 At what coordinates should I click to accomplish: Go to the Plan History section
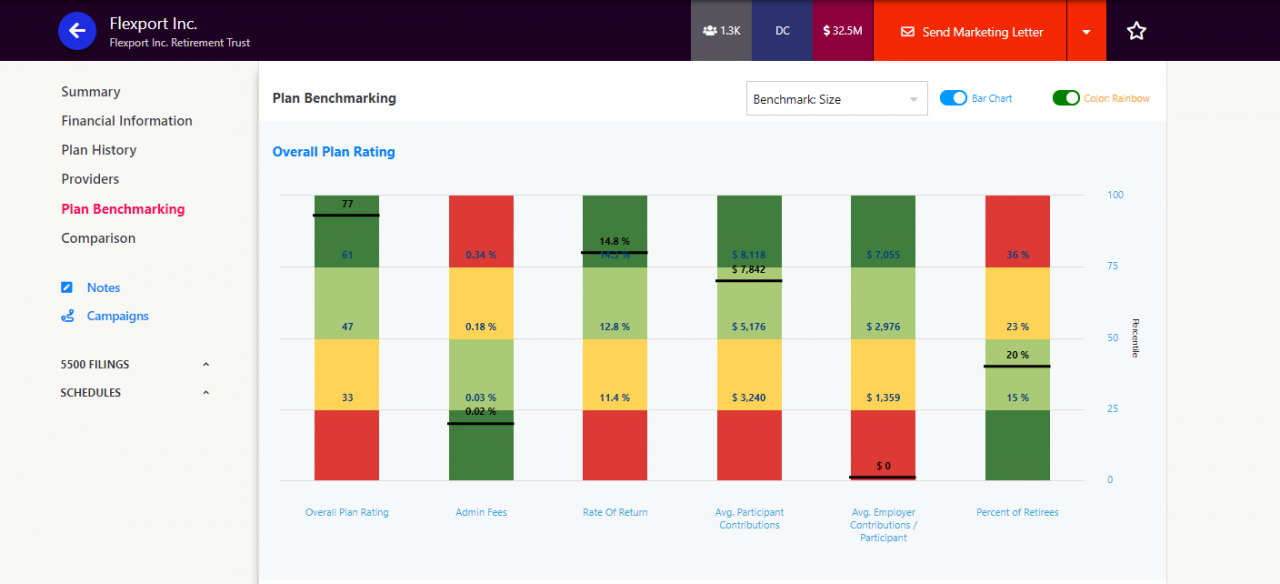(x=98, y=150)
